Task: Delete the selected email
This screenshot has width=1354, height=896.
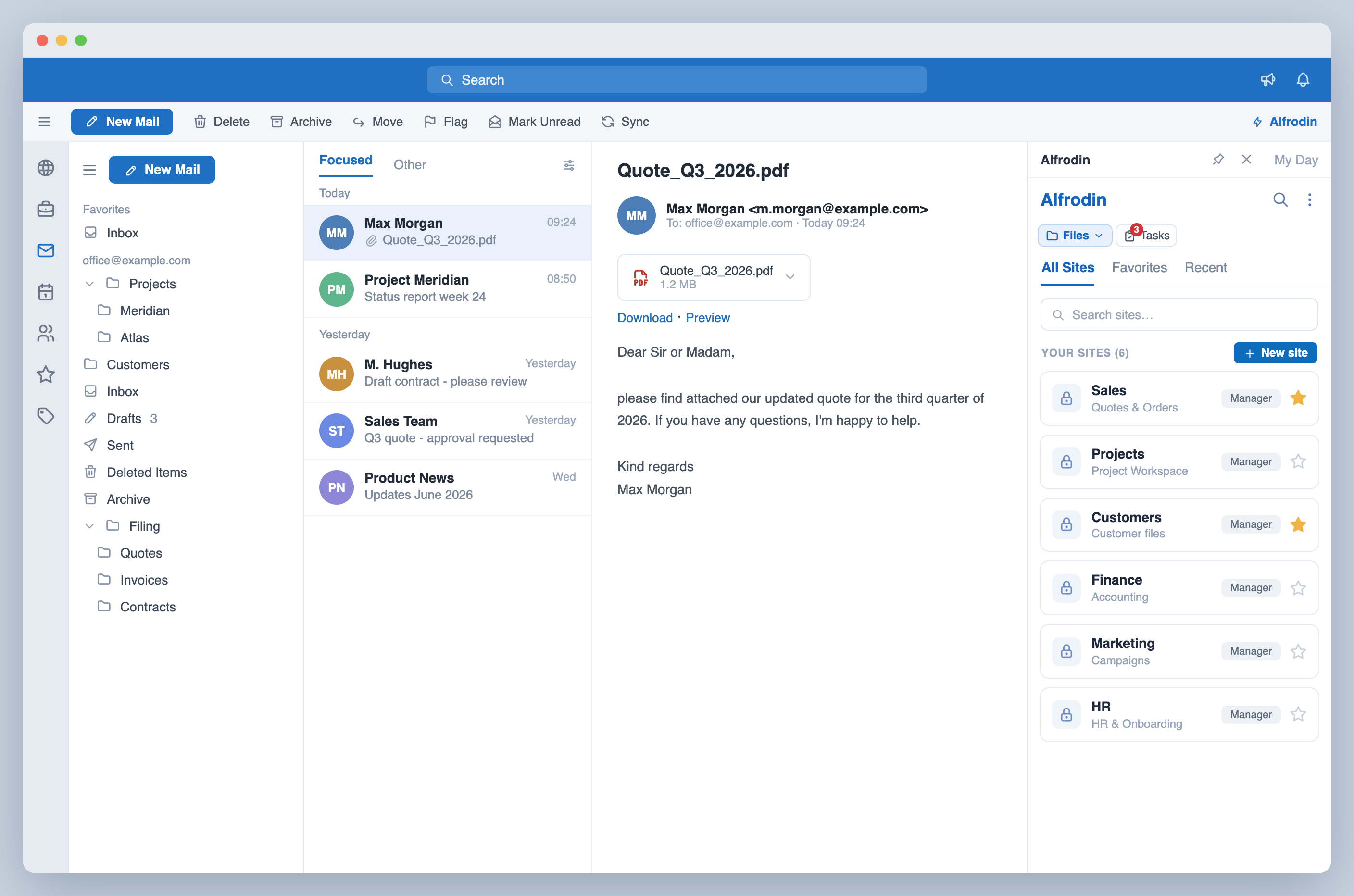Action: [x=222, y=122]
